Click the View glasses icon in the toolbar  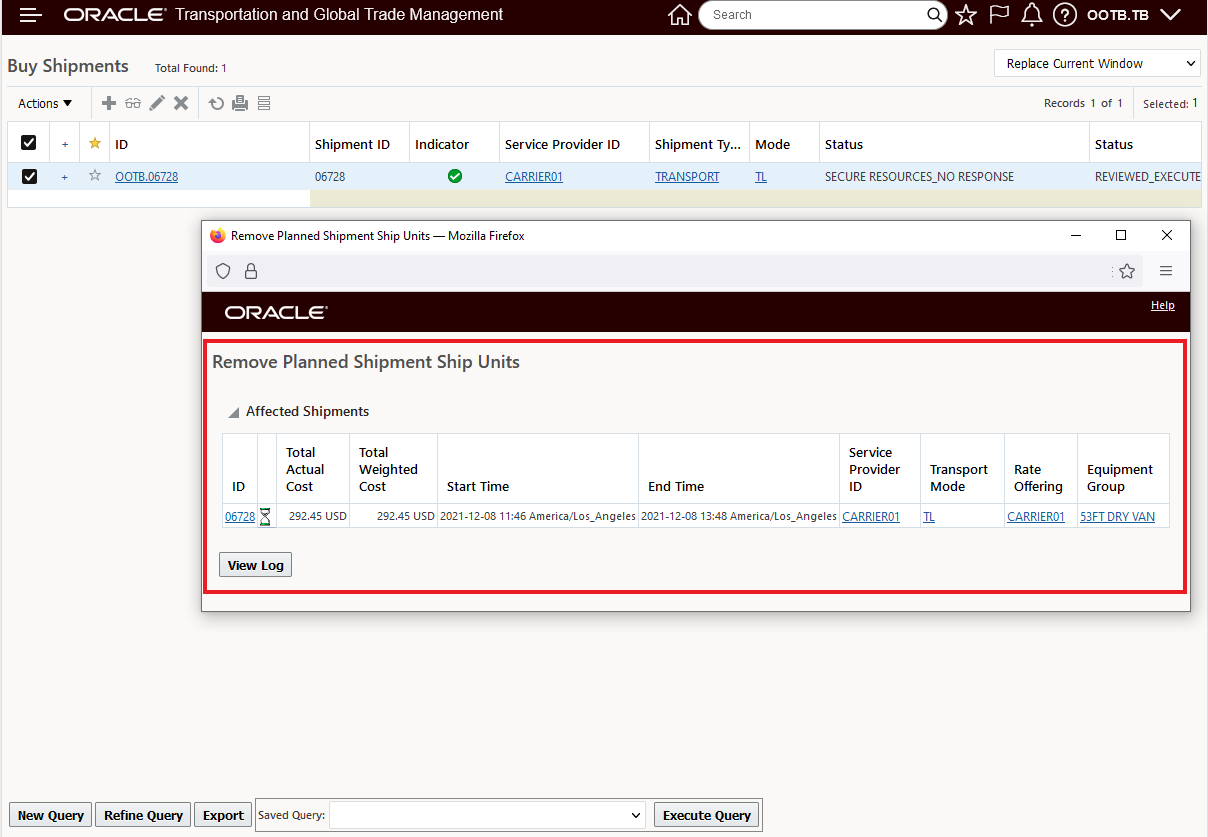[133, 103]
